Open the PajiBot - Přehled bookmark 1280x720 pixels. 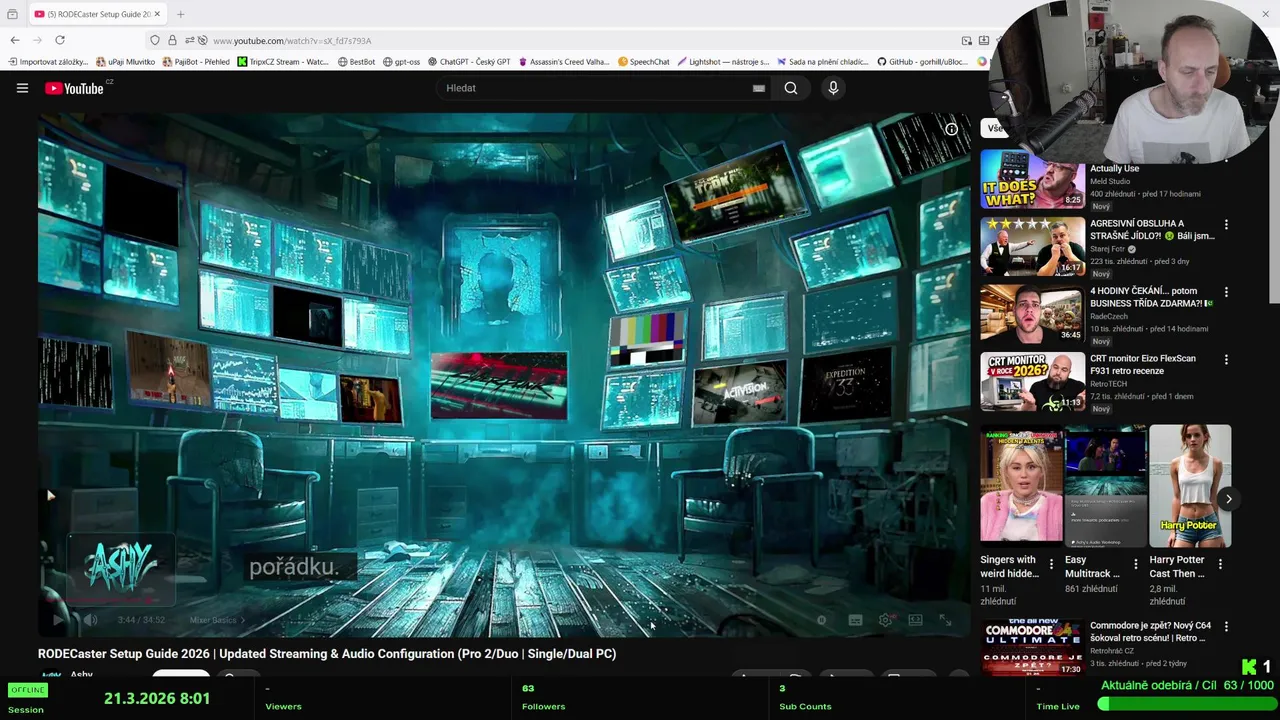pos(196,62)
